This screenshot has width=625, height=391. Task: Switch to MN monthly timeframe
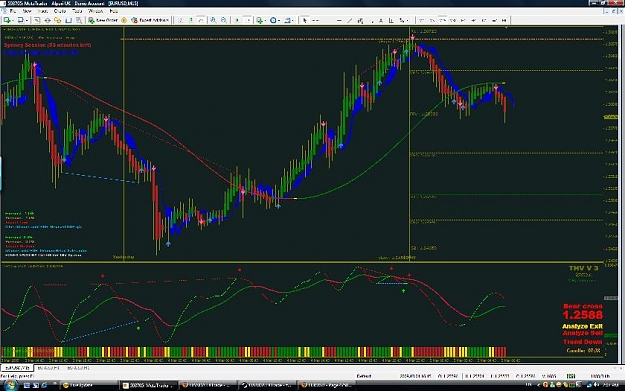[x=504, y=20]
